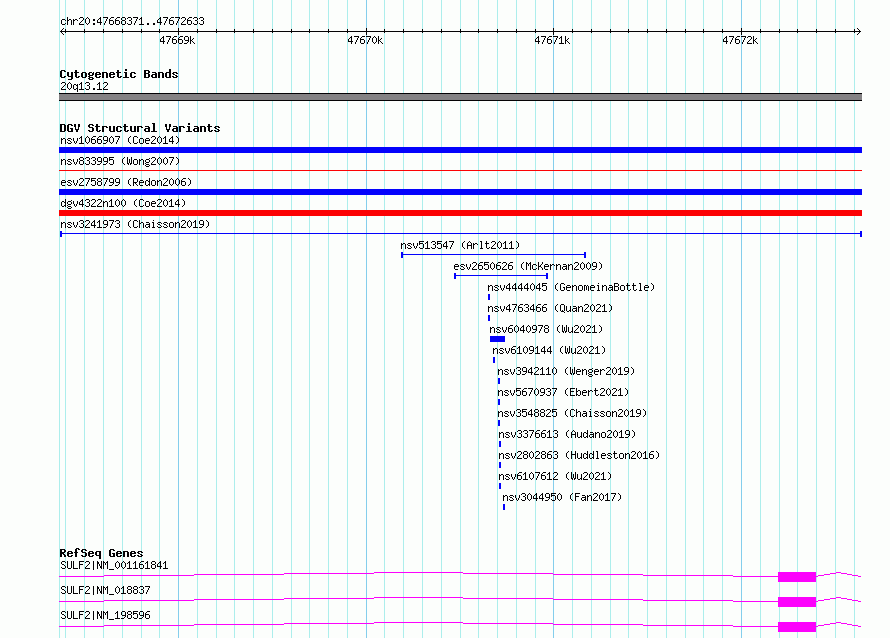Select the blue nsv1066907 variant bar
890x638 pixels.
point(460,150)
